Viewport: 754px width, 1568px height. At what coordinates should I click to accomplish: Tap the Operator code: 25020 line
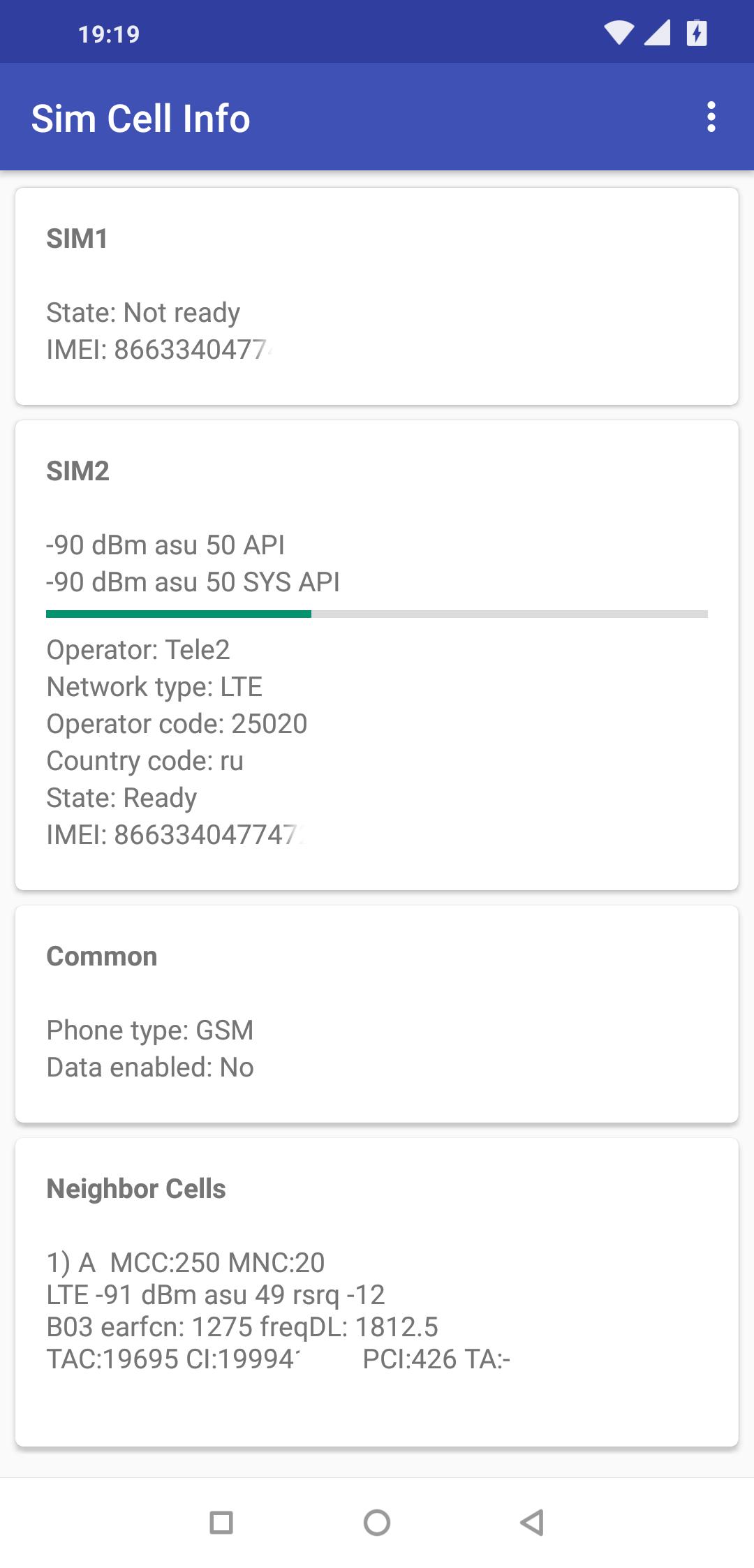tap(177, 724)
